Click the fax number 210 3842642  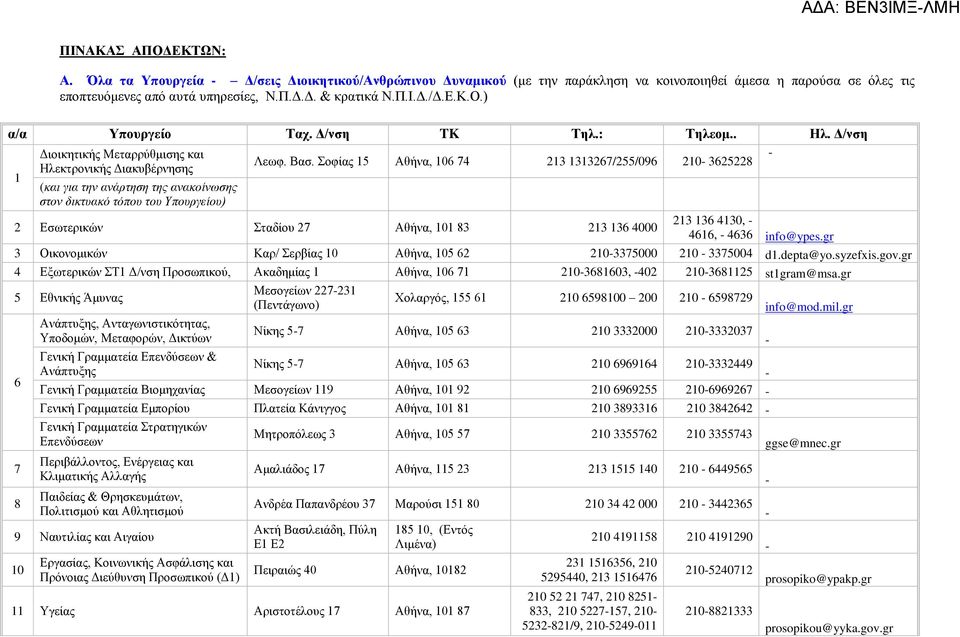(x=720, y=409)
